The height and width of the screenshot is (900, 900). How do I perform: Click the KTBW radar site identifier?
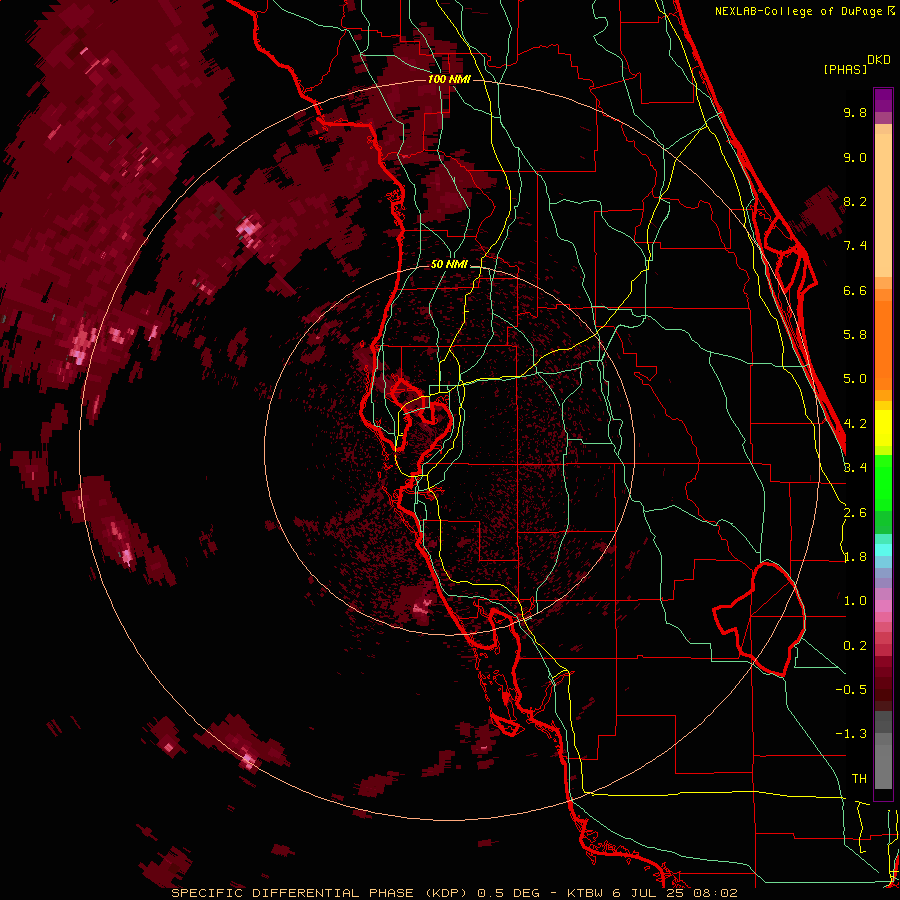pyautogui.click(x=584, y=893)
